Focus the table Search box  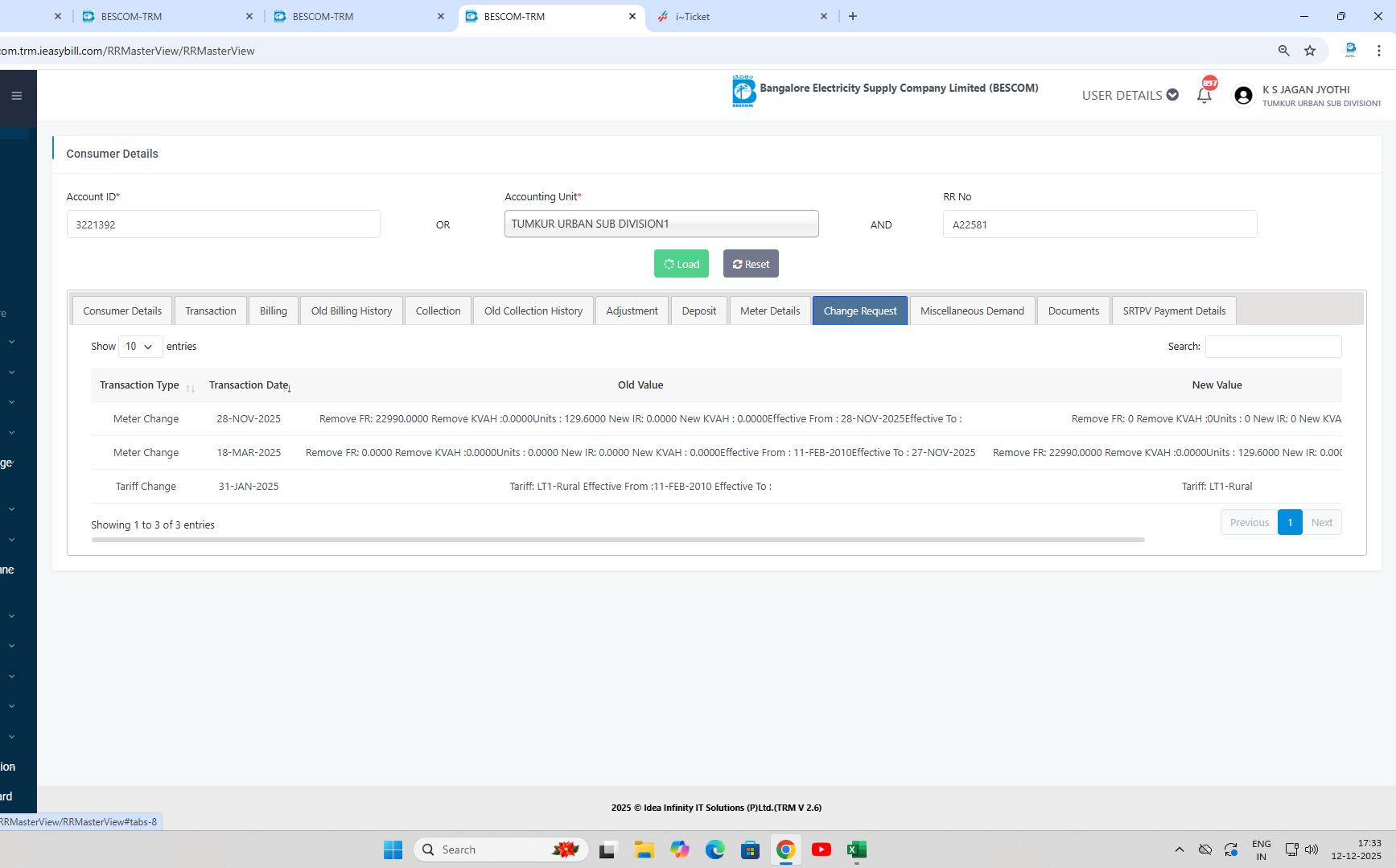tap(1274, 347)
